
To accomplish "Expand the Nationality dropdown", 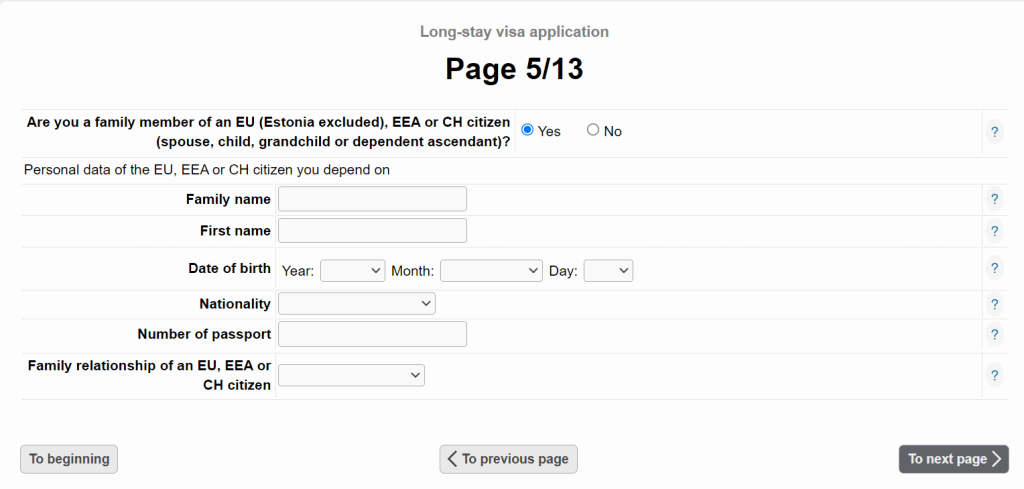I will [356, 303].
